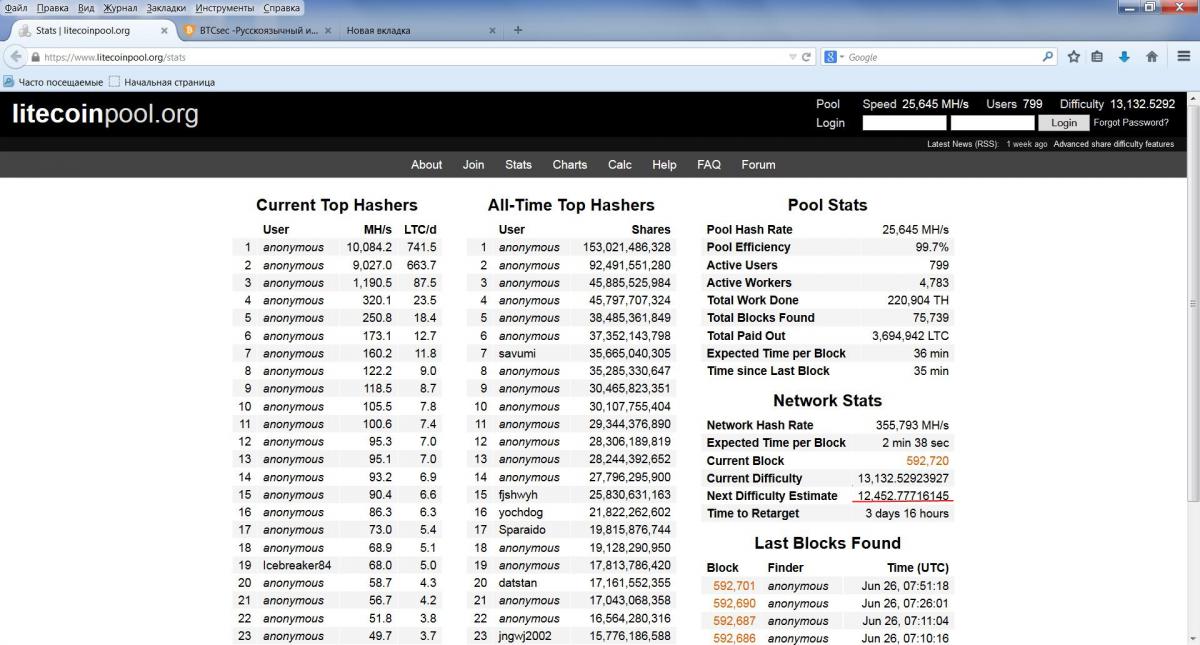Reload the page with the refresh icon
Viewport: 1200px width, 645px height.
coord(807,57)
